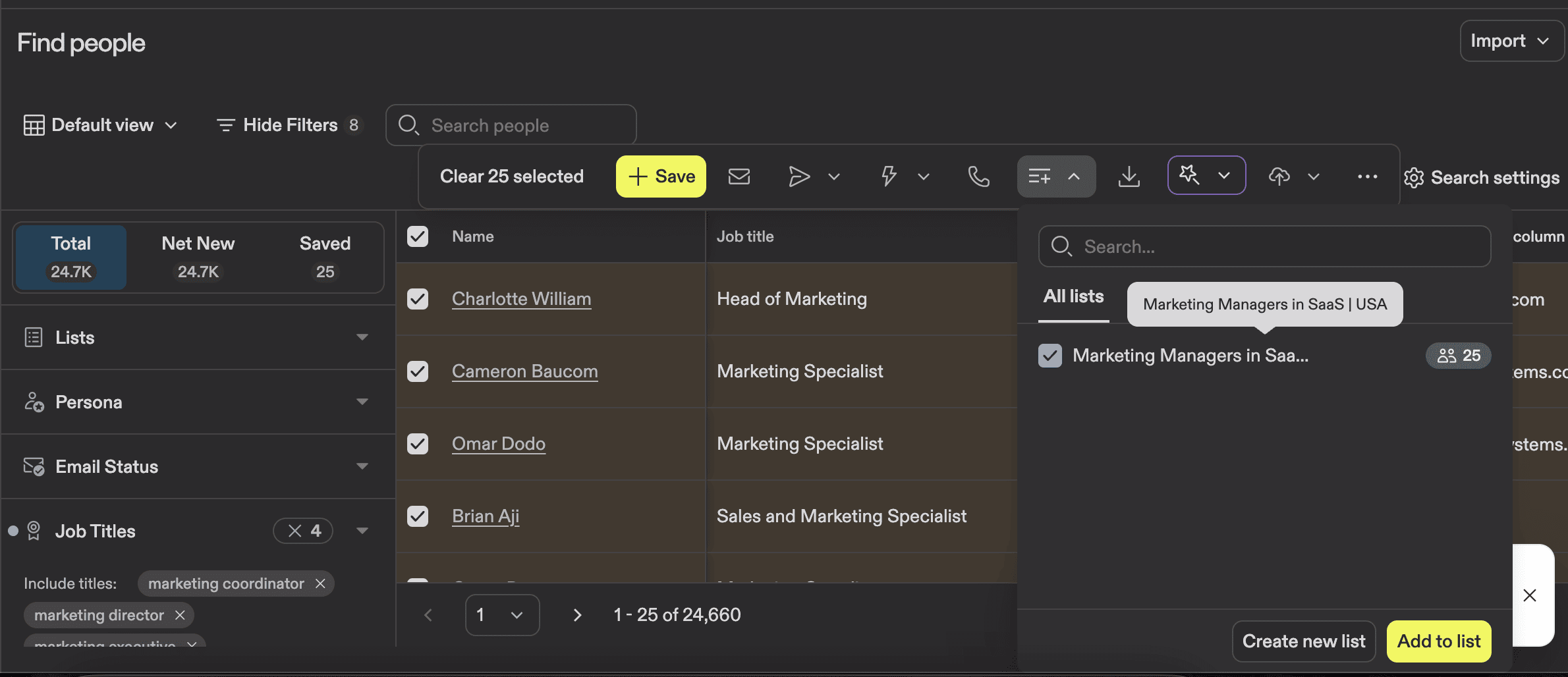Image resolution: width=1568 pixels, height=677 pixels.
Task: Open the Default view dropdown chevron
Action: click(171, 125)
